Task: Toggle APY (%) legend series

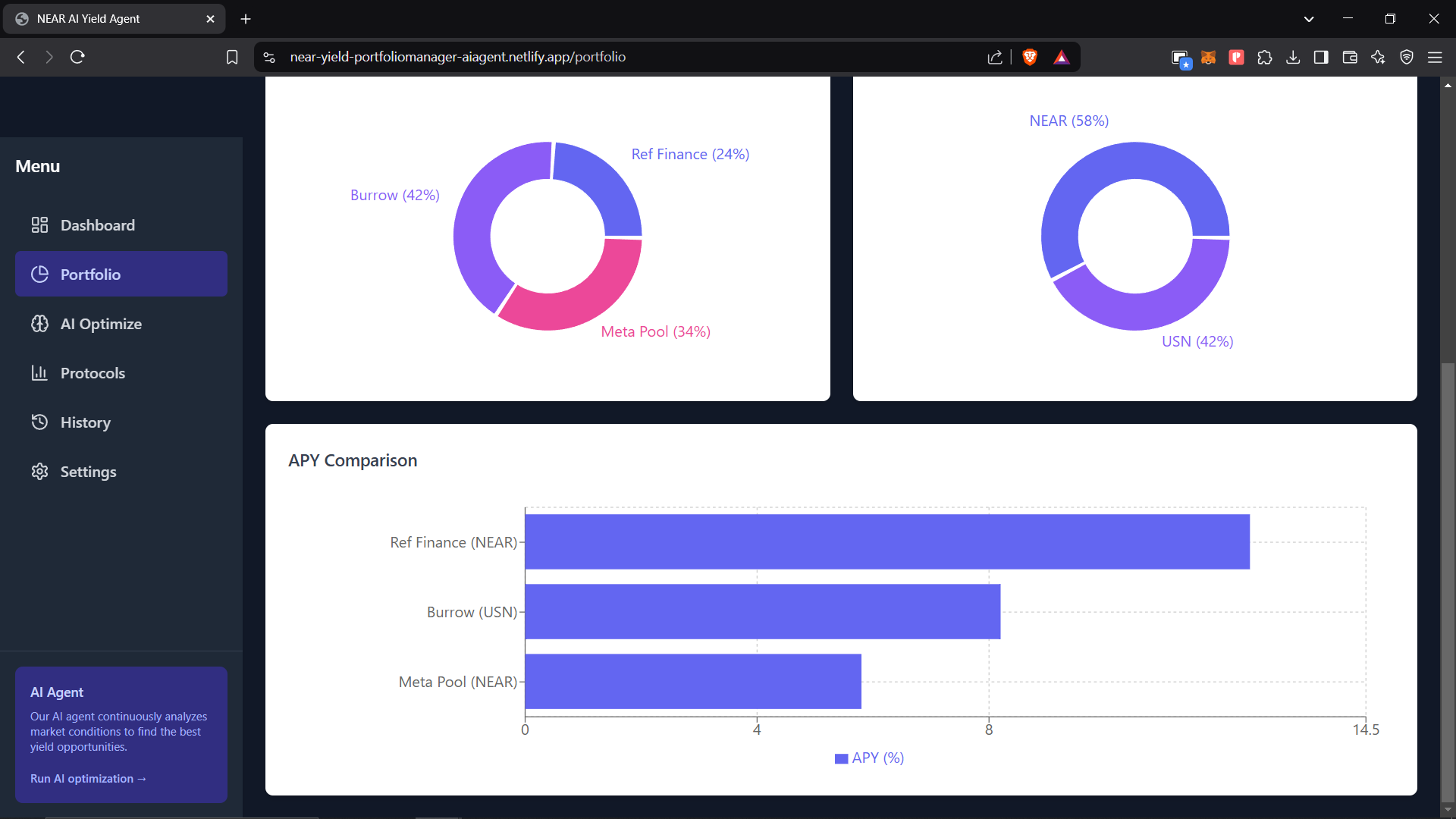Action: (869, 758)
